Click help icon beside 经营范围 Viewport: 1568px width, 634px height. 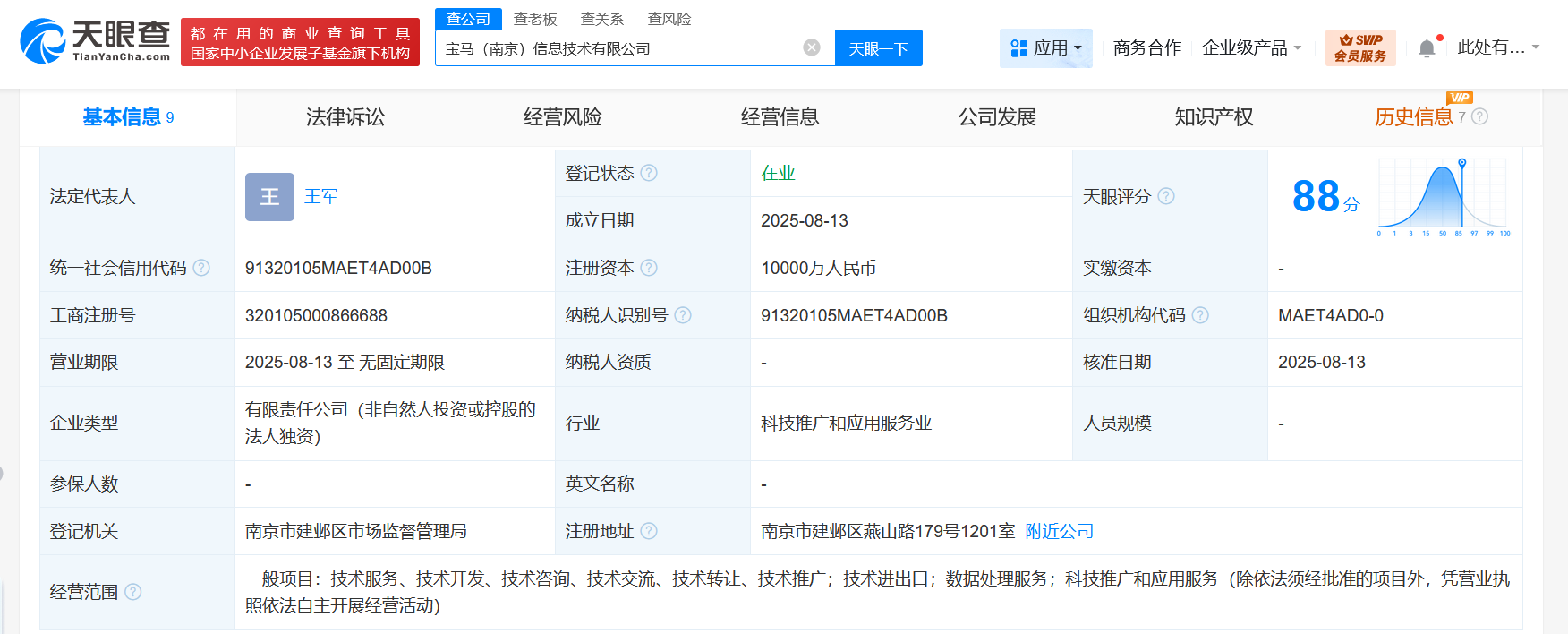click(x=132, y=592)
